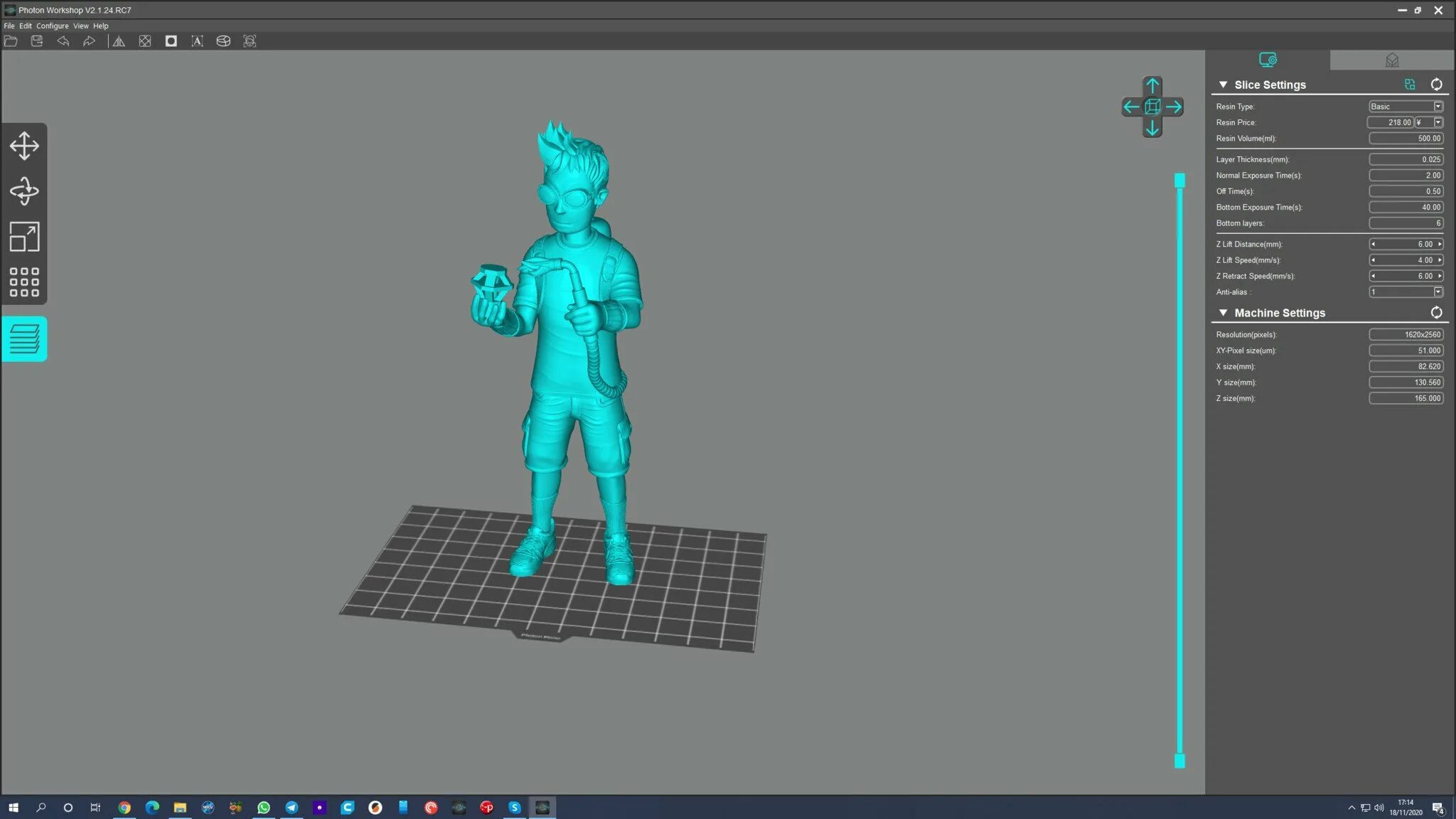This screenshot has height=819, width=1456.
Task: Collapse the Machine Settings section
Action: 1223,313
